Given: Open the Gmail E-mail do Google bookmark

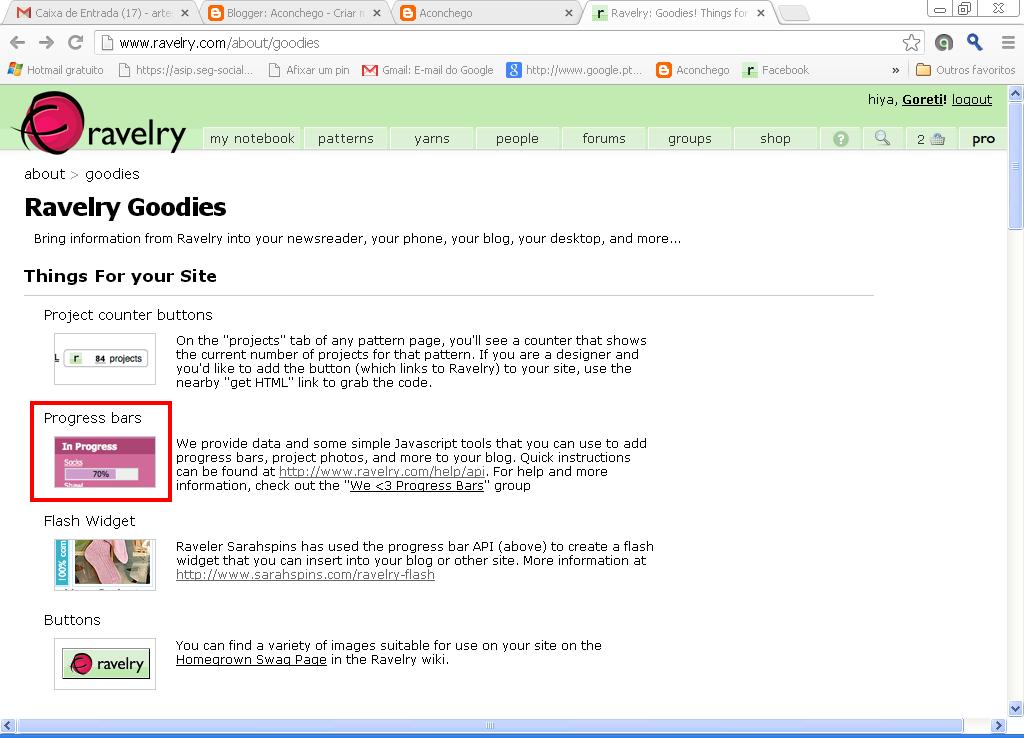Looking at the screenshot, I should click(x=428, y=70).
